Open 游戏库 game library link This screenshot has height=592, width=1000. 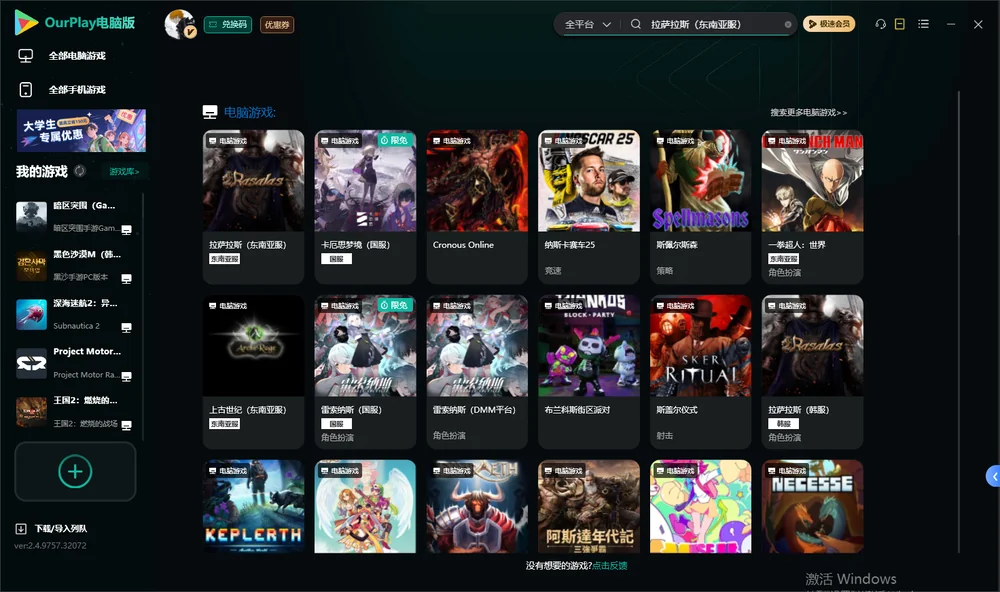click(x=124, y=172)
